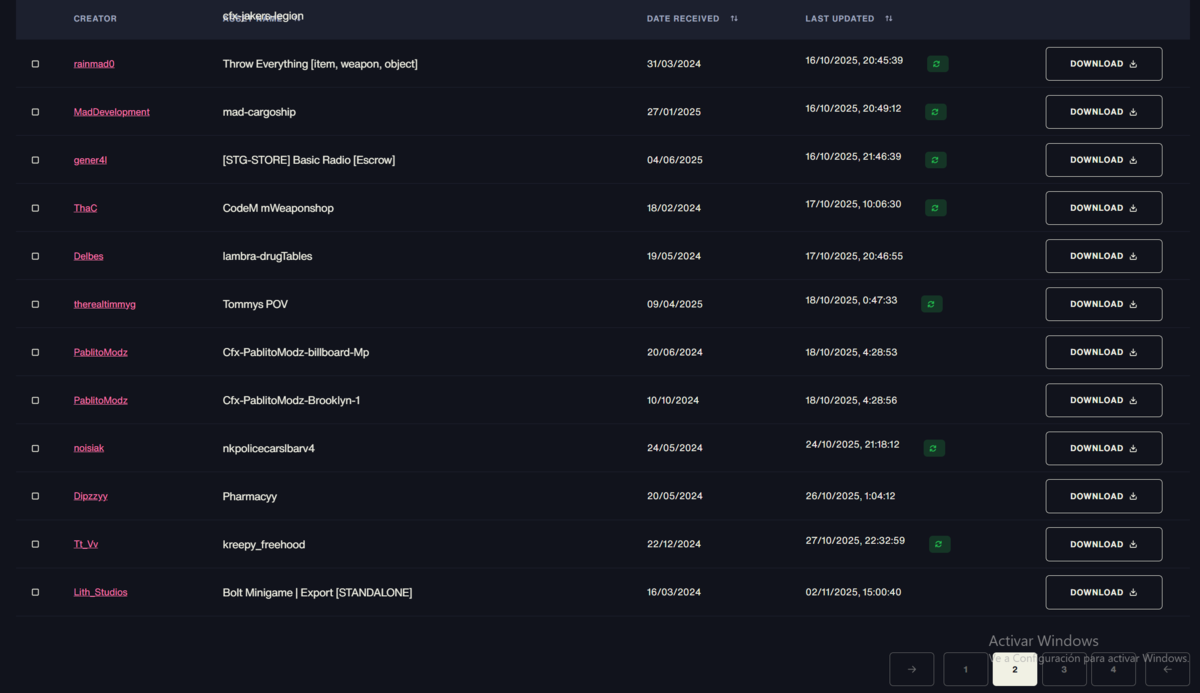
Task: Open nojsiak creator link
Action: coord(89,448)
